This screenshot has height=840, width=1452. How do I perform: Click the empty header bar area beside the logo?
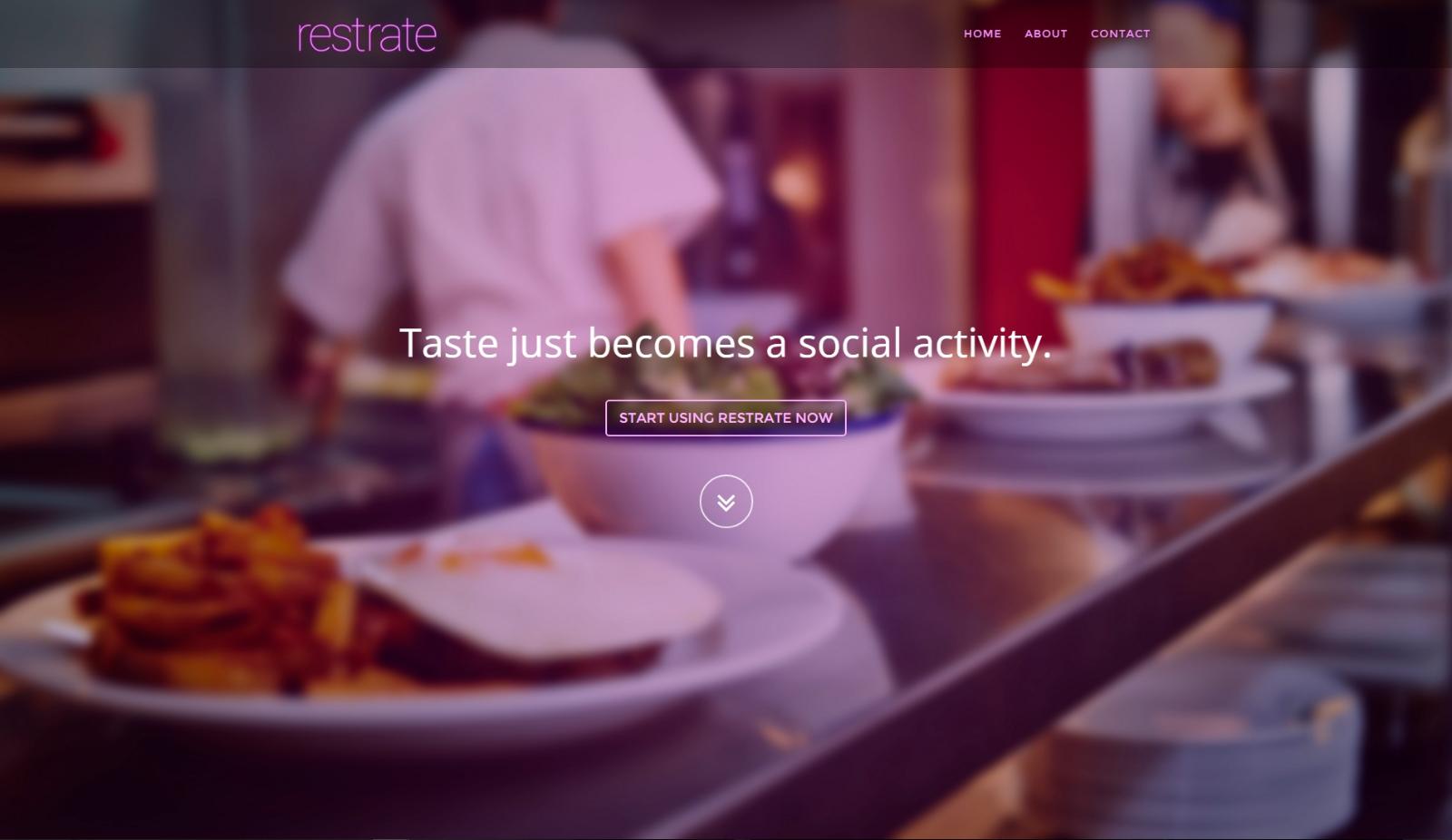click(x=699, y=34)
